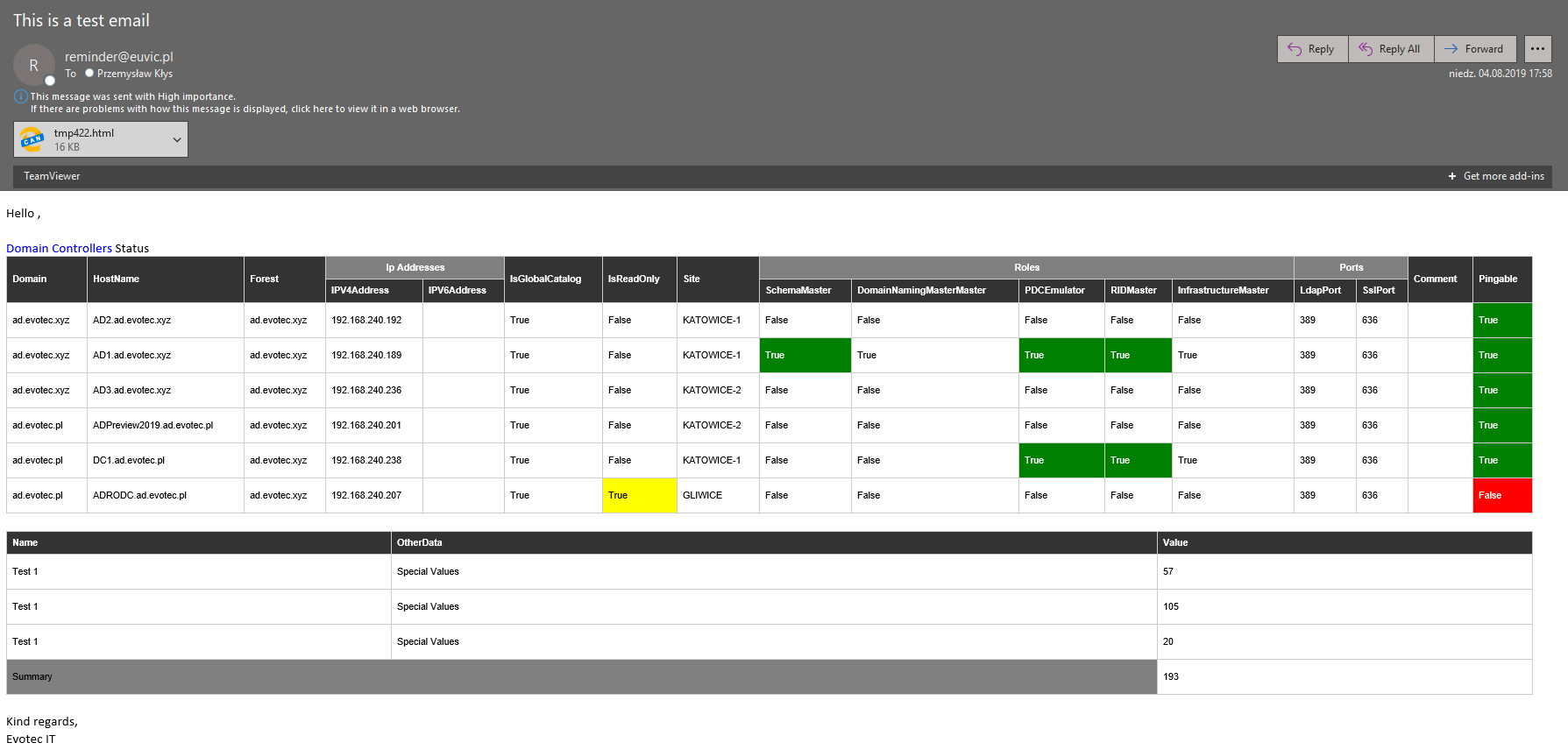The image size is (1568, 750).
Task: Click the green SchemaMaster True cell
Action: tap(804, 356)
